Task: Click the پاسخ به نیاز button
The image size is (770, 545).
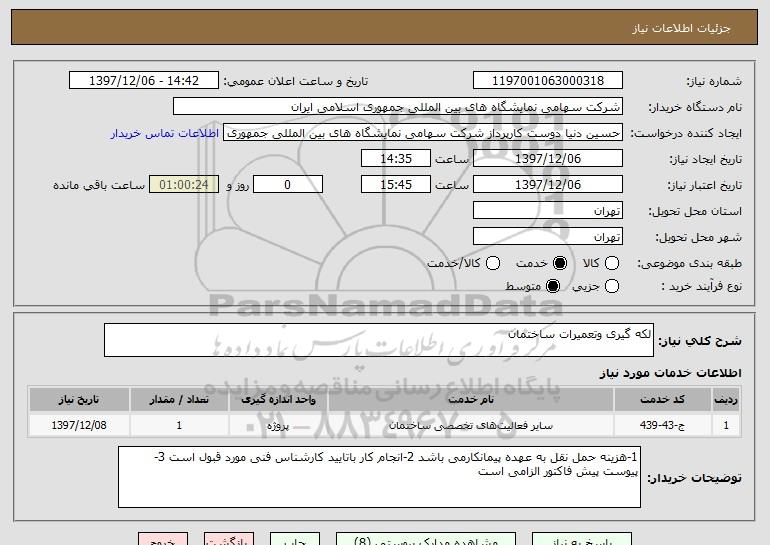Action: click(582, 540)
